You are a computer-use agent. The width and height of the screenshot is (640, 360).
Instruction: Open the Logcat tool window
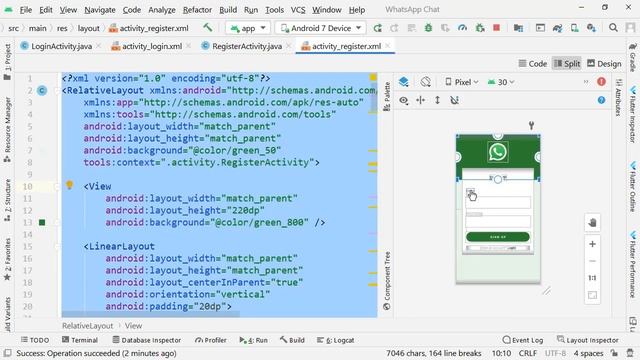pos(336,340)
